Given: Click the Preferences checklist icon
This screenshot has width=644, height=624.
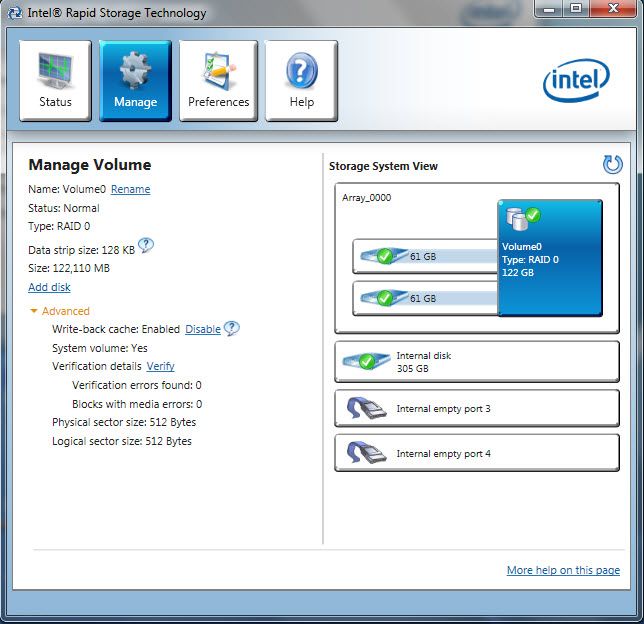Looking at the screenshot, I should pos(218,71).
